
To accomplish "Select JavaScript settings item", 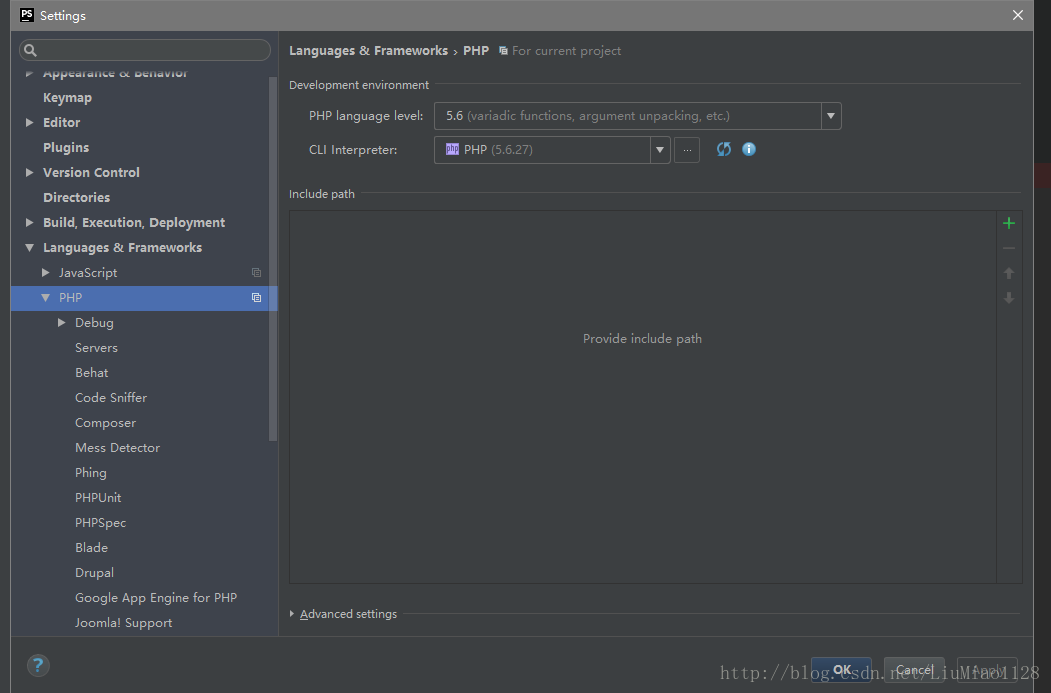I will [88, 273].
